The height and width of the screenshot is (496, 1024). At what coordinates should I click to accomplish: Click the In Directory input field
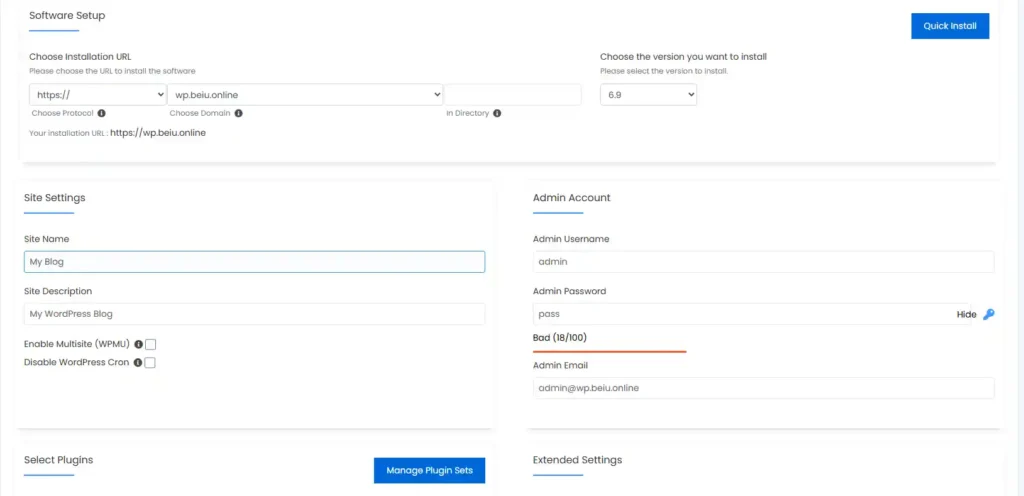pyautogui.click(x=513, y=95)
